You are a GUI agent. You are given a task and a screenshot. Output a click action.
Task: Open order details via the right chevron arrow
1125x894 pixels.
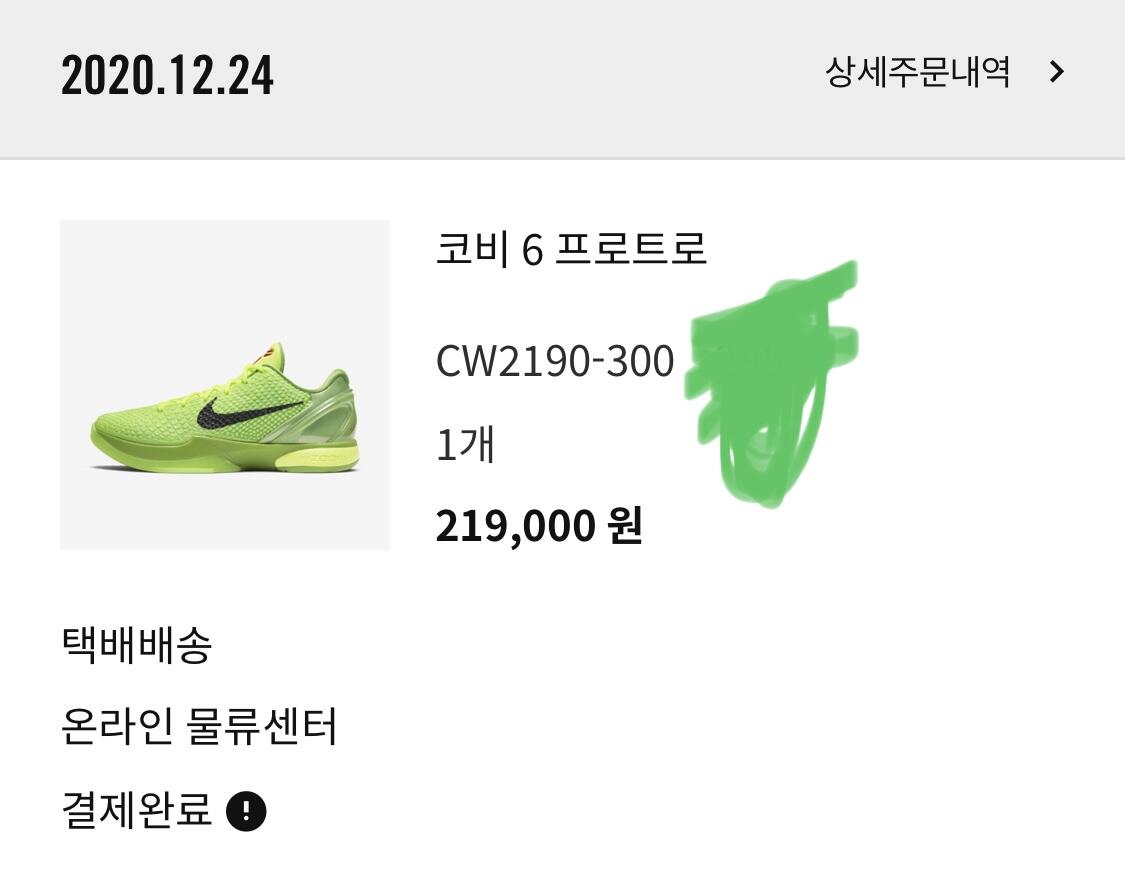point(1056,72)
